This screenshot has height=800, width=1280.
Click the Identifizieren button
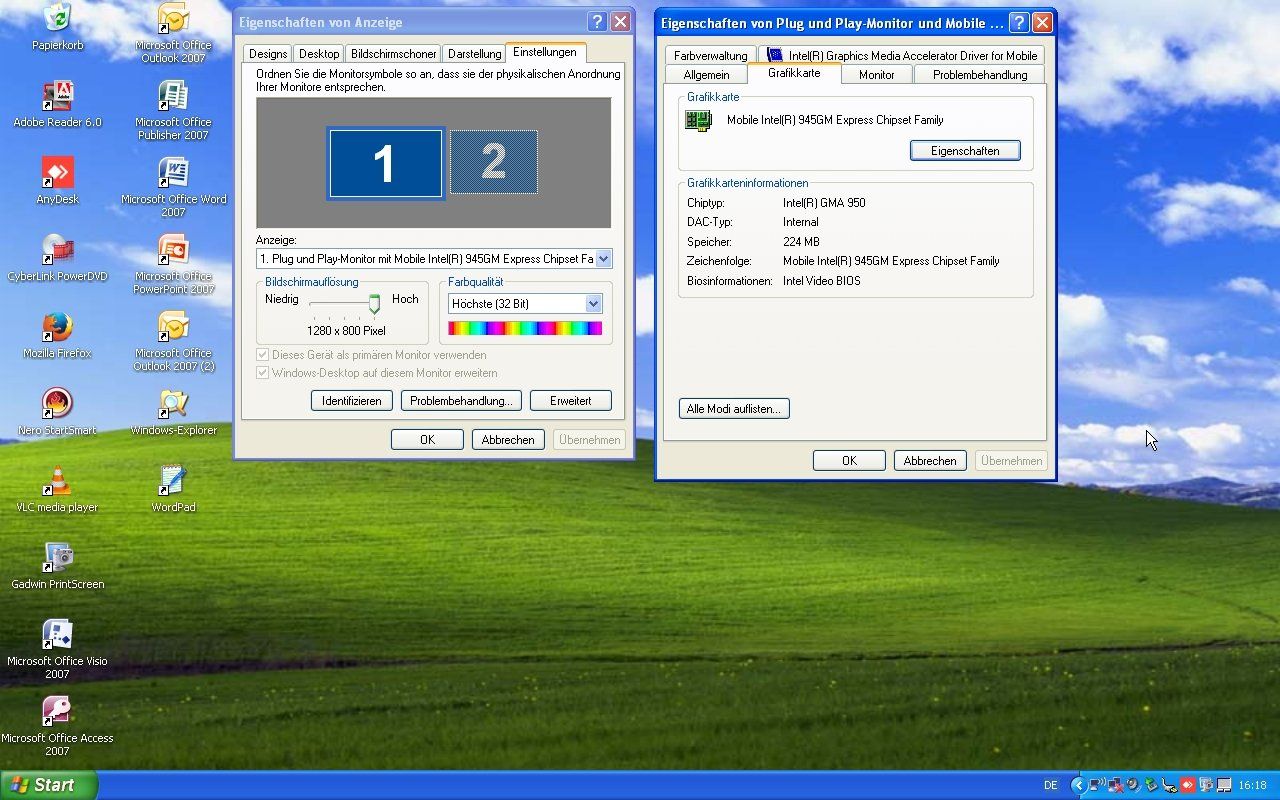click(352, 401)
